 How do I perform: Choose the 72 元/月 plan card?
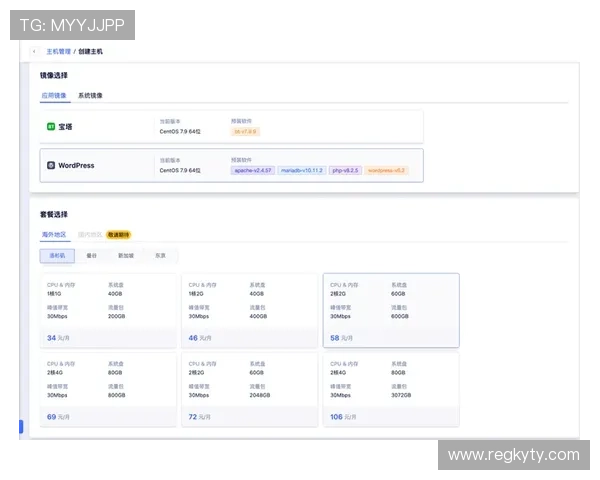pos(250,389)
